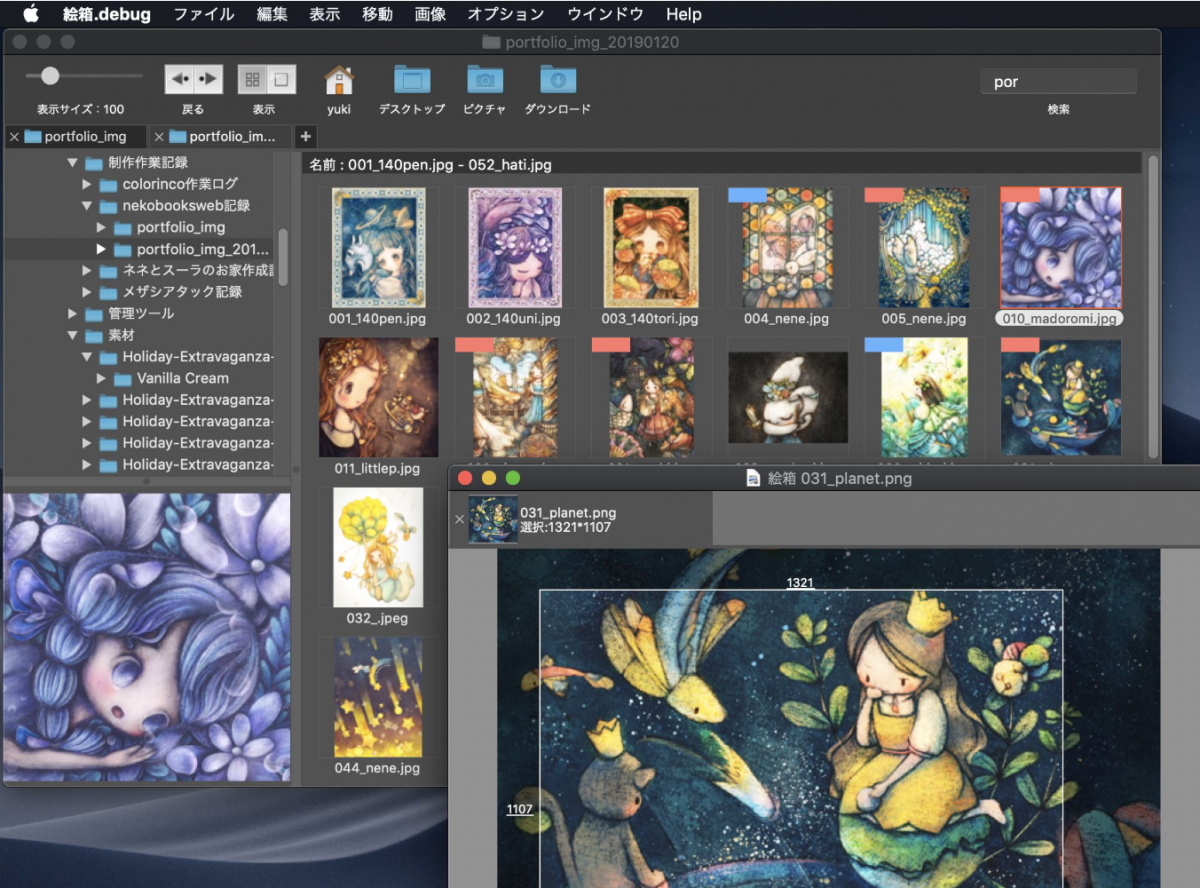Collapse the 素材 folder arrow
The height and width of the screenshot is (888, 1200).
pyautogui.click(x=72, y=335)
